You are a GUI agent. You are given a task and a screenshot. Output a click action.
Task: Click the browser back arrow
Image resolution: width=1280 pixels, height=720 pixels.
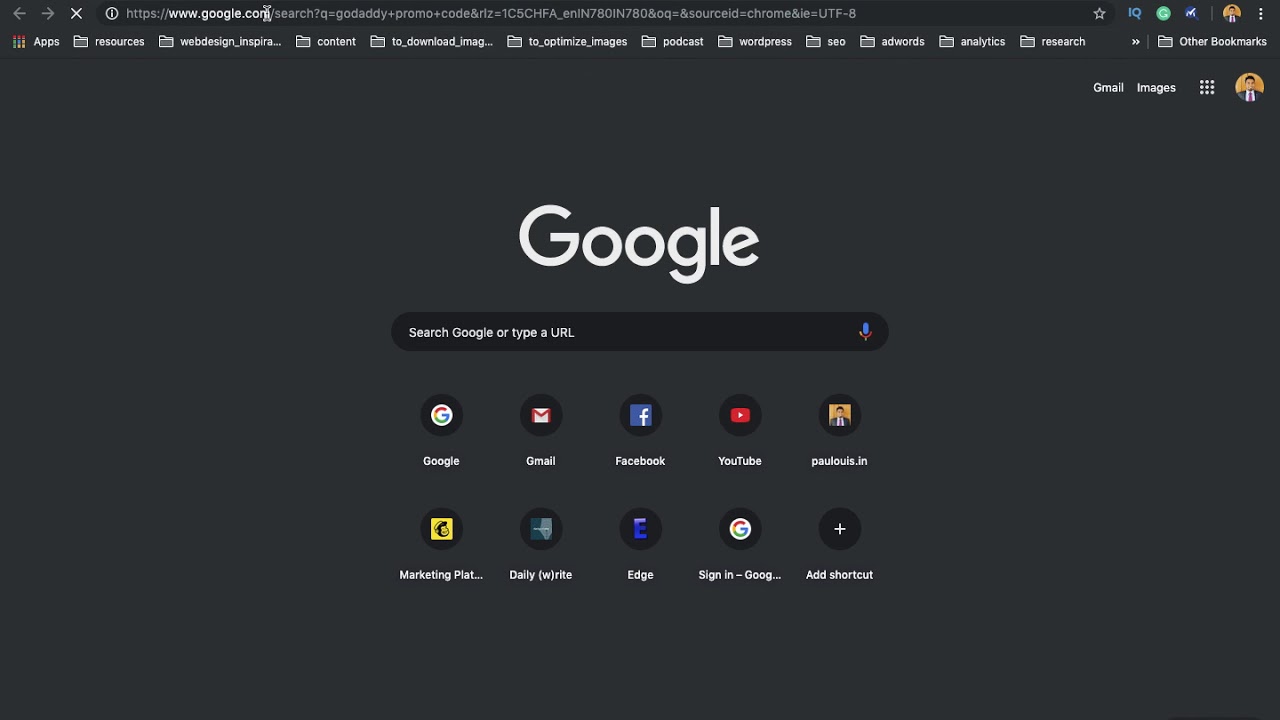tap(19, 13)
